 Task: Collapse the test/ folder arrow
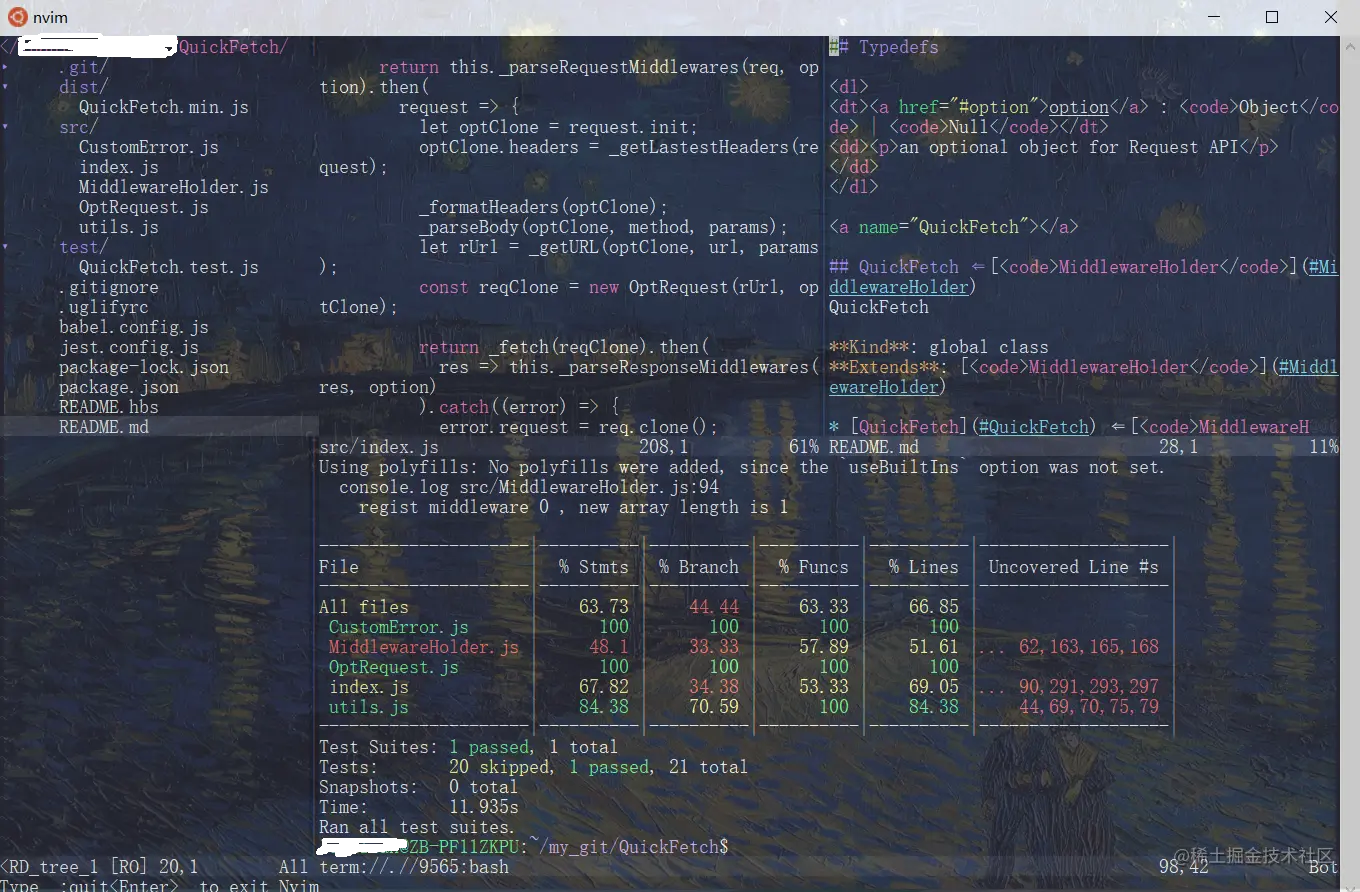(4, 247)
